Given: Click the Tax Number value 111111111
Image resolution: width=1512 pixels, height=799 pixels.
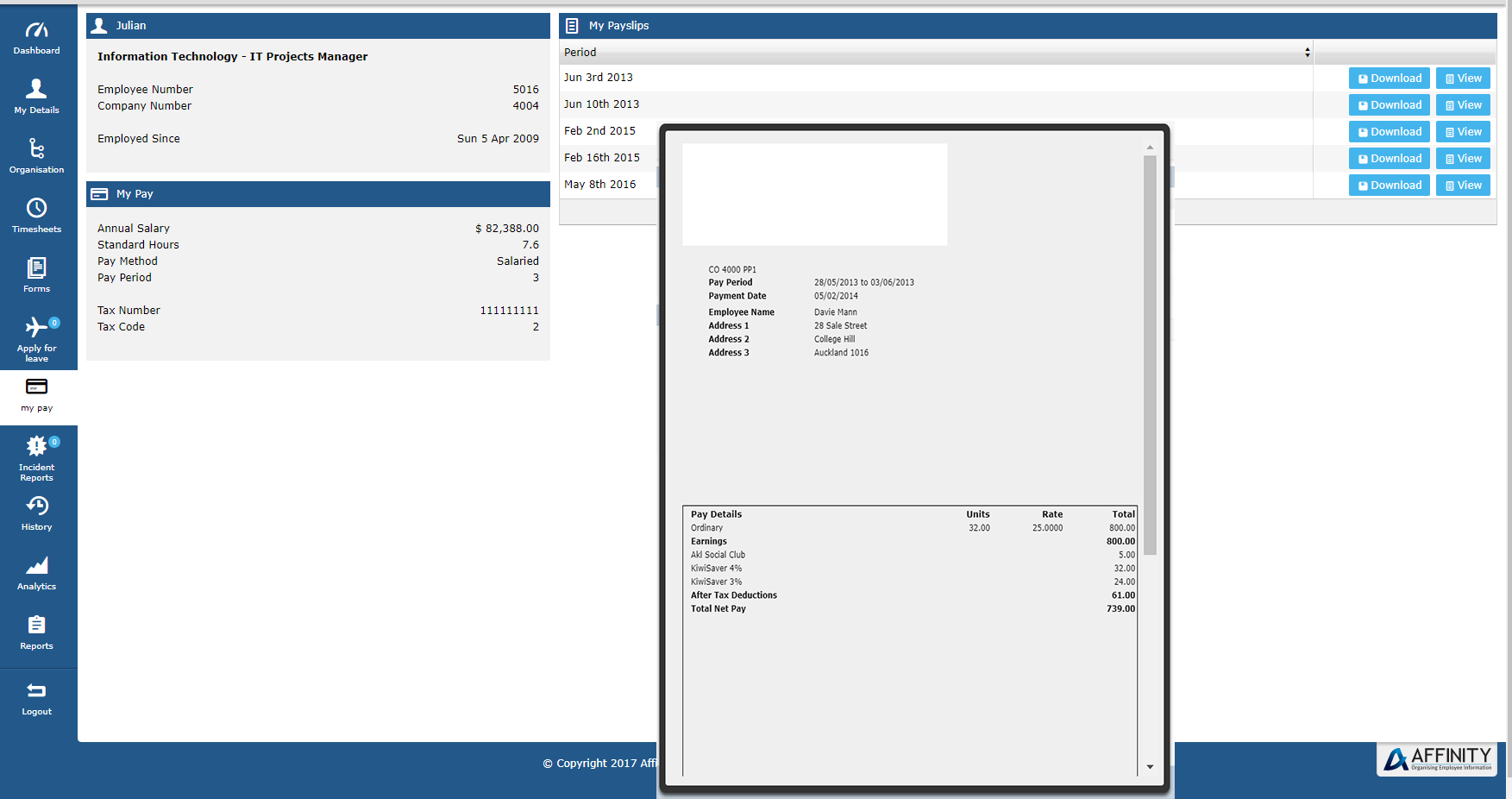Looking at the screenshot, I should 510,311.
